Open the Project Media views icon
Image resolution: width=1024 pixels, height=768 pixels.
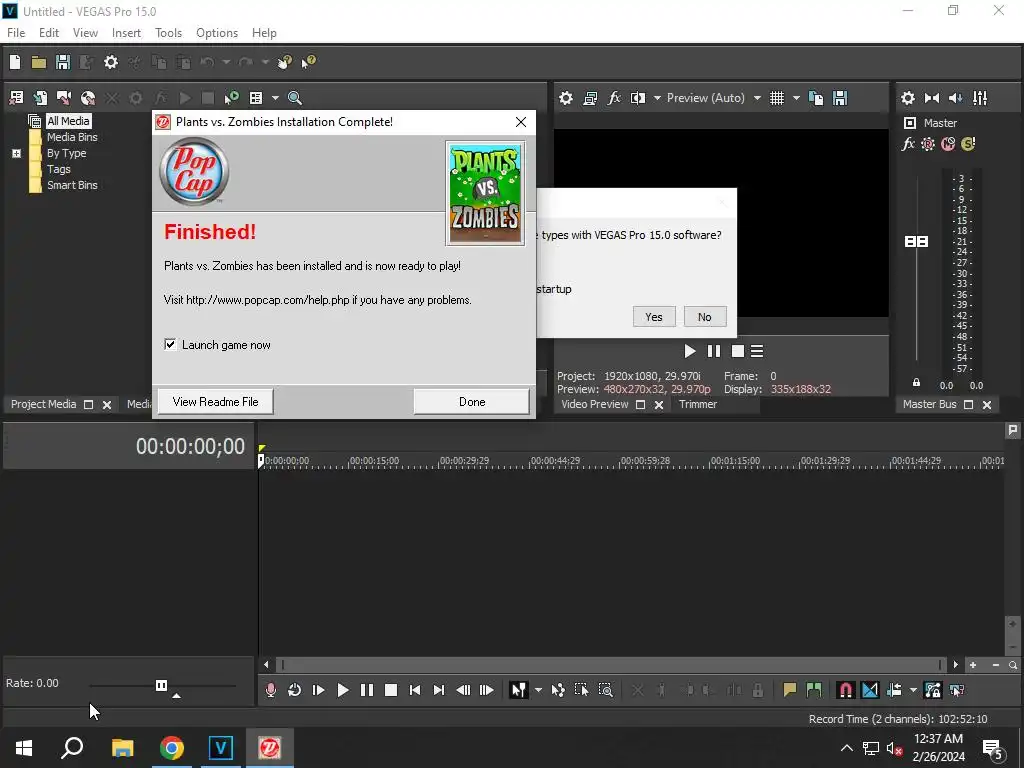(x=256, y=98)
